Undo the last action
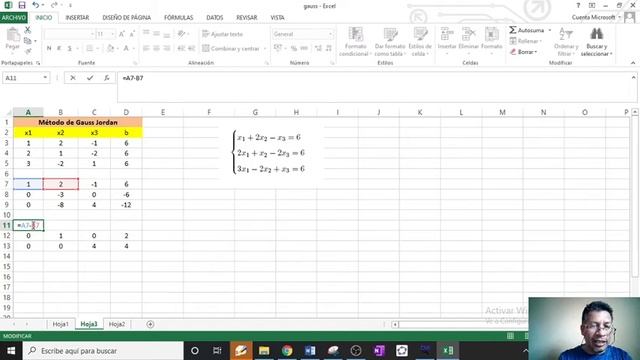640x360 pixels. (x=36, y=5)
